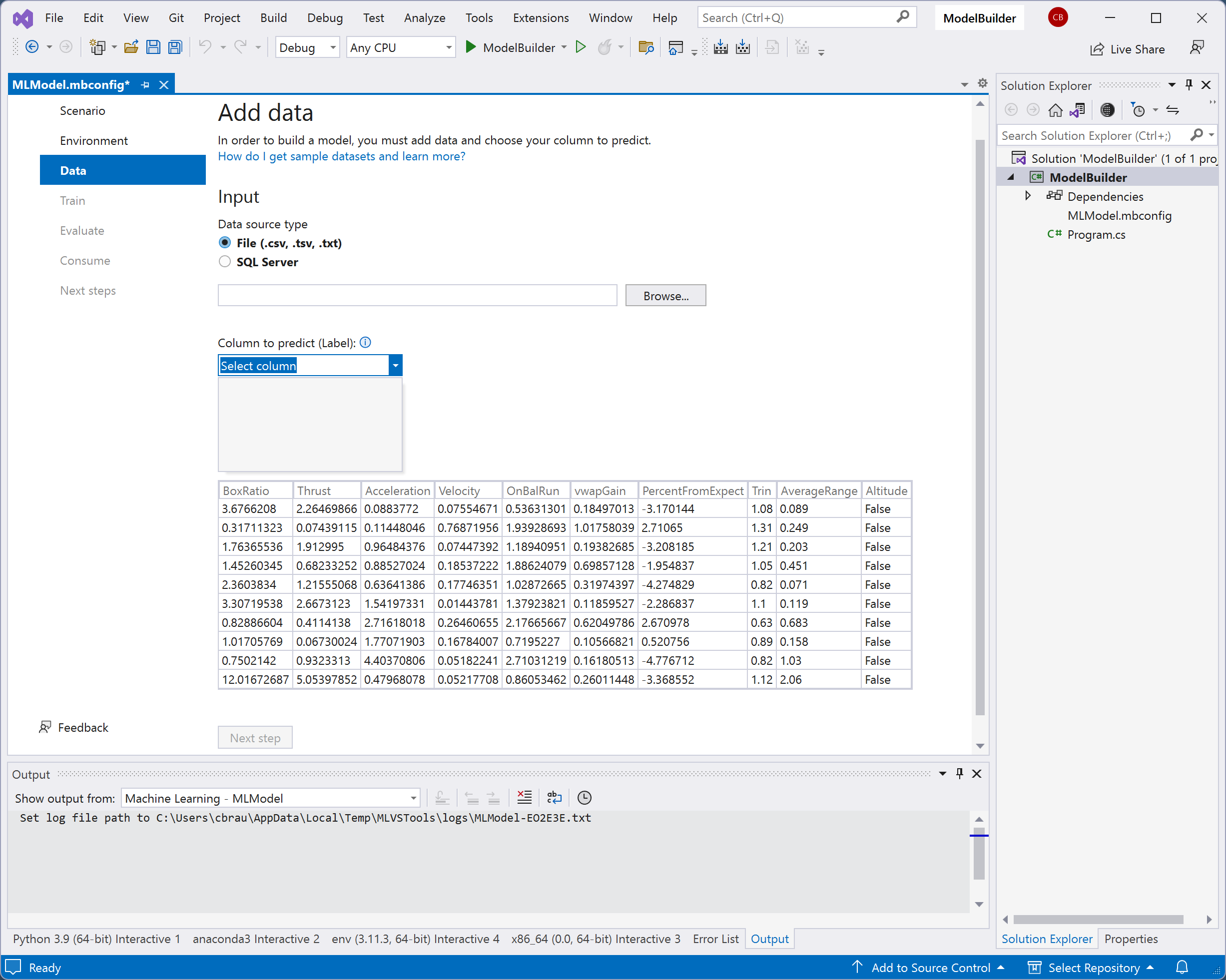Click the Browse button

(665, 296)
